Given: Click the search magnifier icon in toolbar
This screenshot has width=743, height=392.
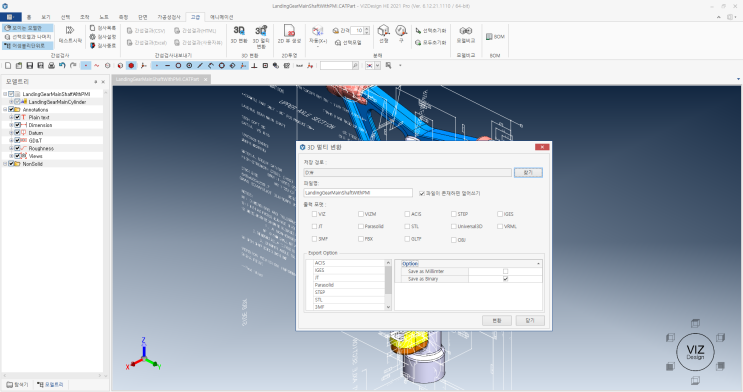Looking at the screenshot, I should [x=355, y=65].
